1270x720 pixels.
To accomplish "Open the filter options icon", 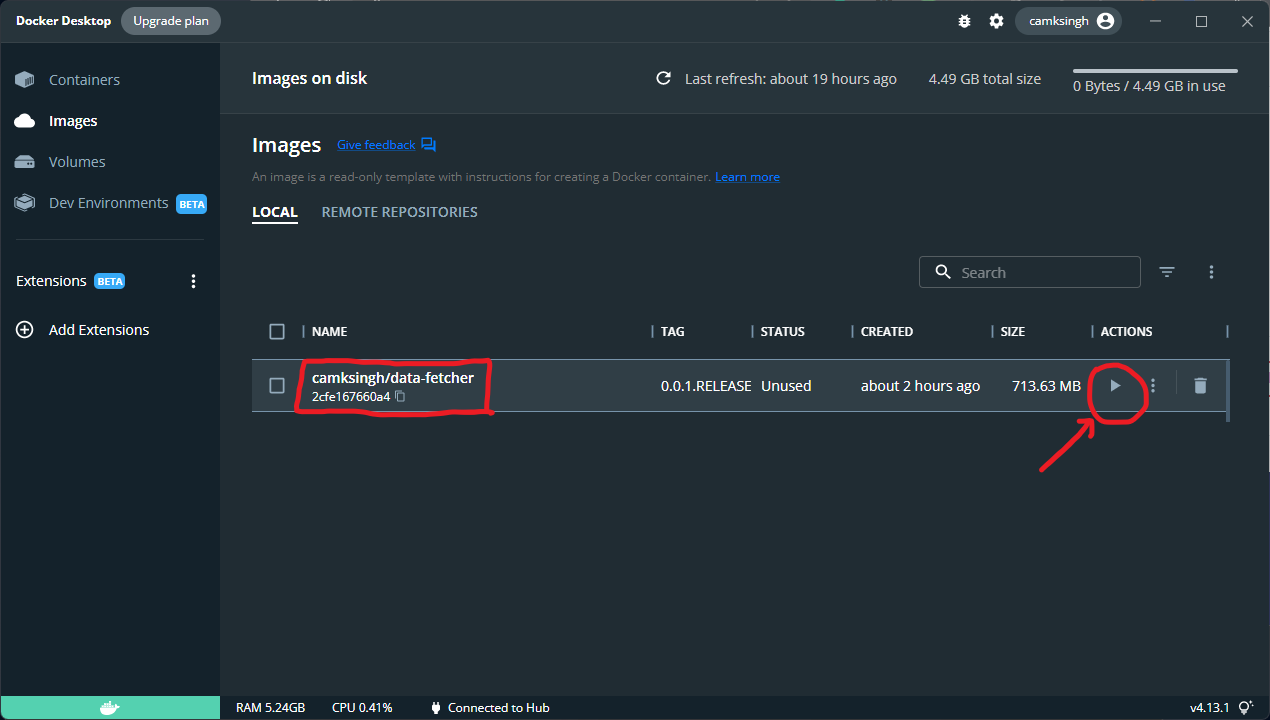I will (x=1167, y=272).
